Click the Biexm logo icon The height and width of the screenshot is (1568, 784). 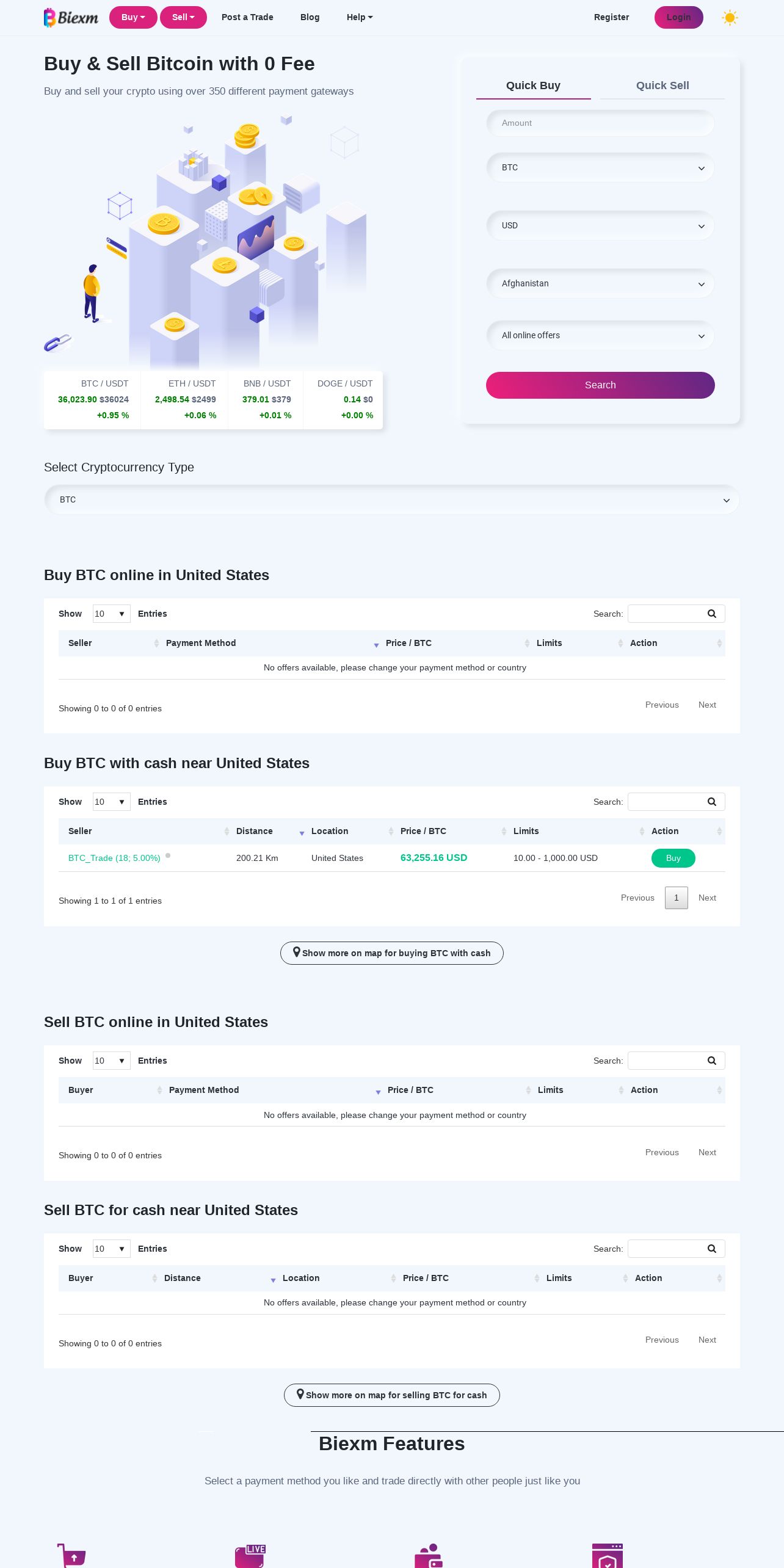coord(50,18)
